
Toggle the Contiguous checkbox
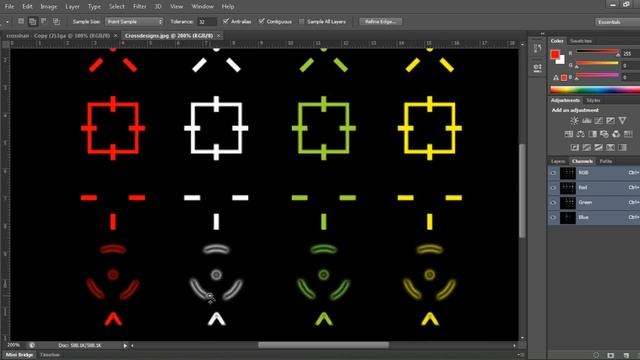pyautogui.click(x=261, y=21)
